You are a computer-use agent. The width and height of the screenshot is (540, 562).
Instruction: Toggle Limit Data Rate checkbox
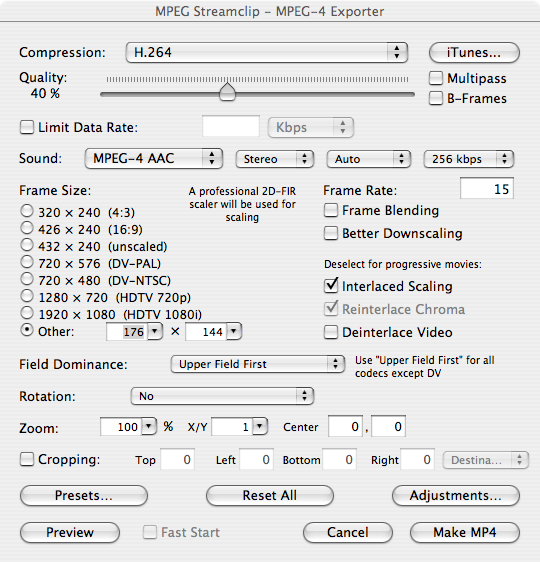click(x=27, y=128)
